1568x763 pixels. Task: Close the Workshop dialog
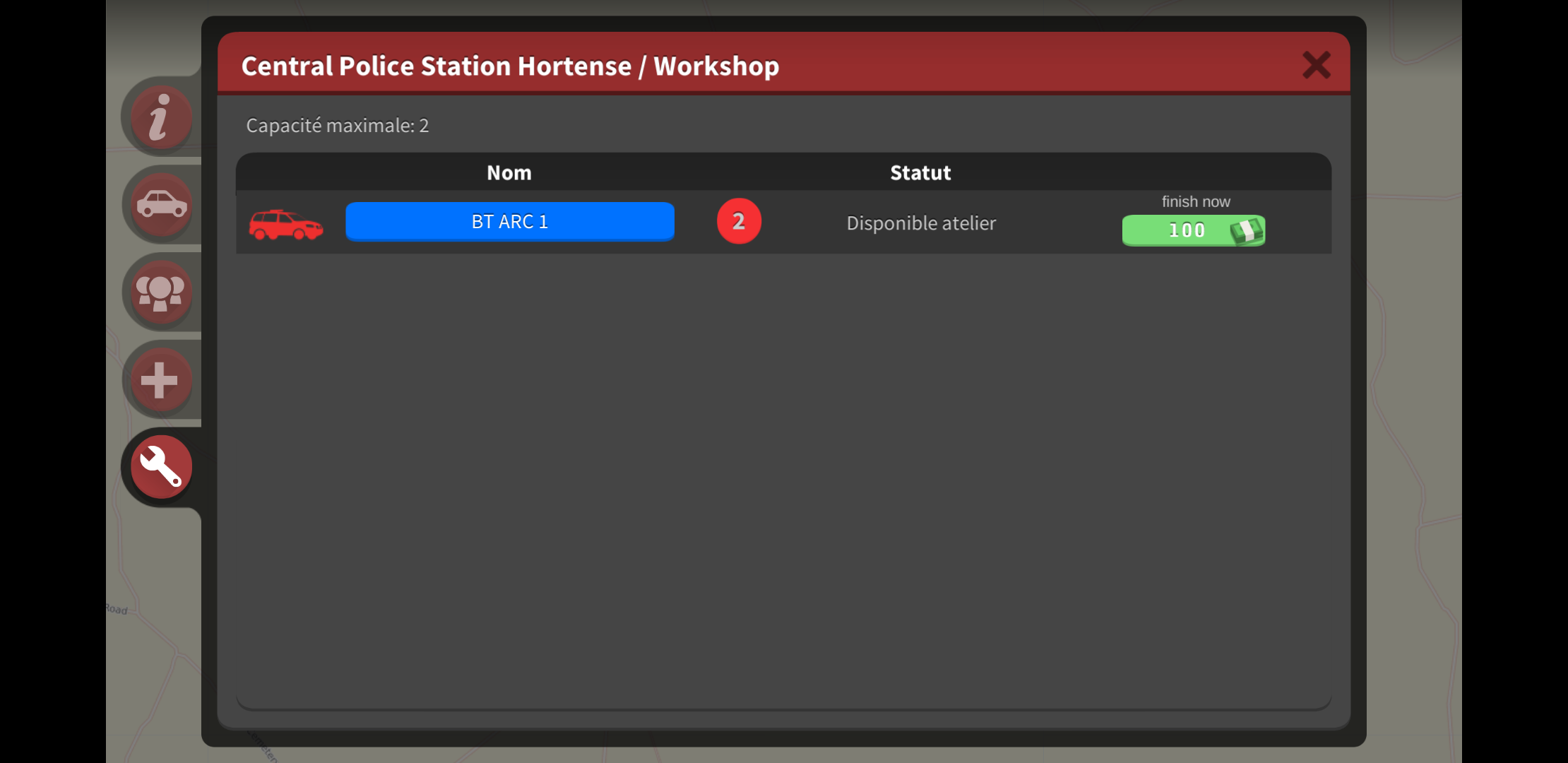pyautogui.click(x=1317, y=65)
